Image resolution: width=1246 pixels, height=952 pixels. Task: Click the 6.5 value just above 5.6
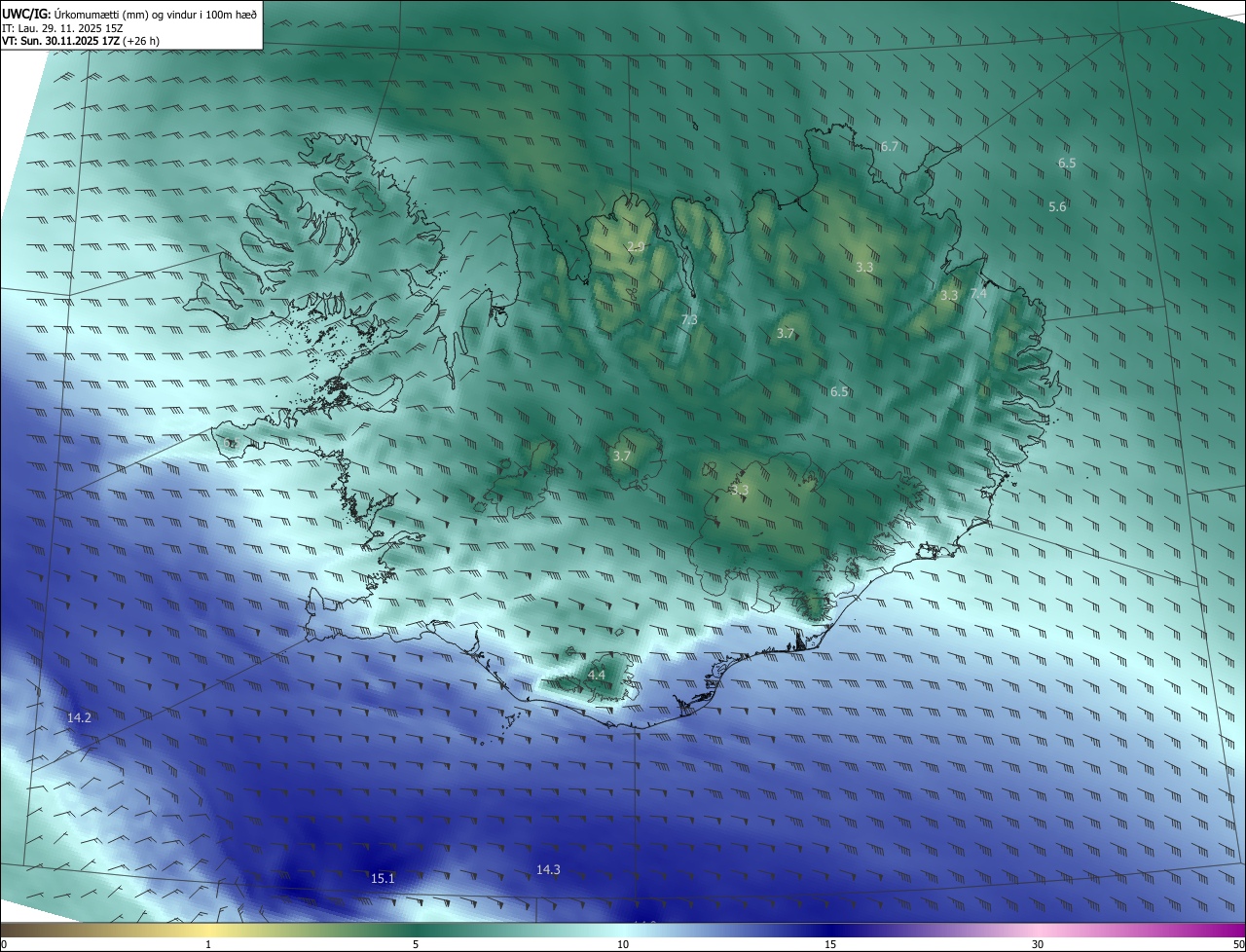pos(1067,163)
